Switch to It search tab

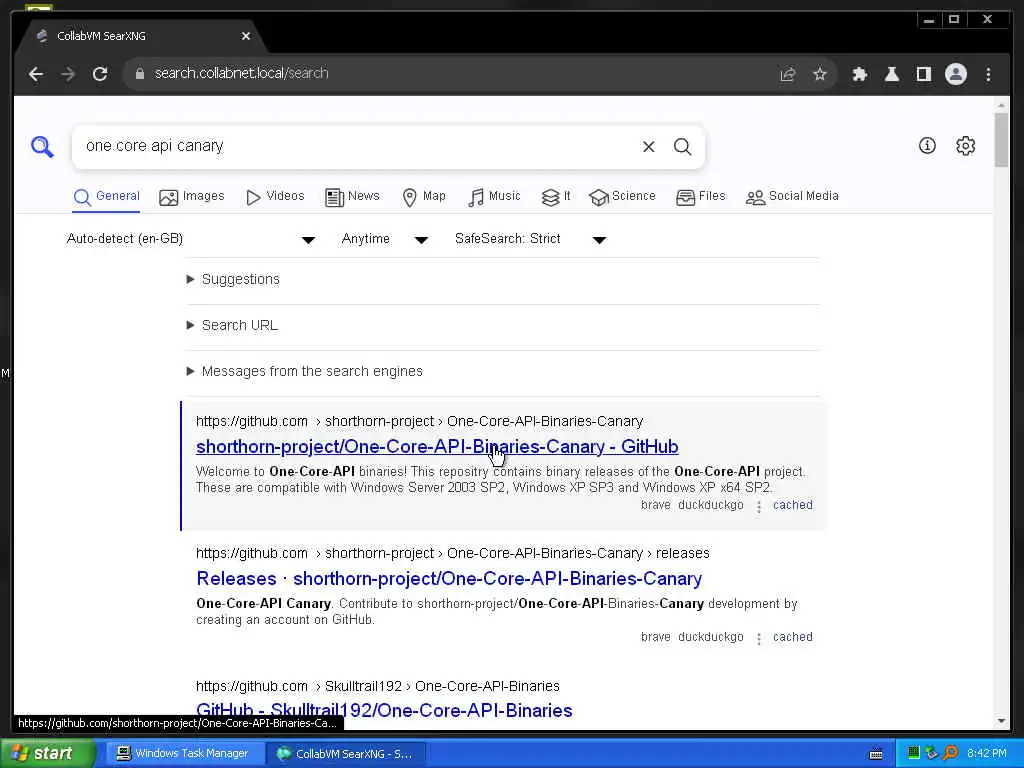tap(556, 197)
